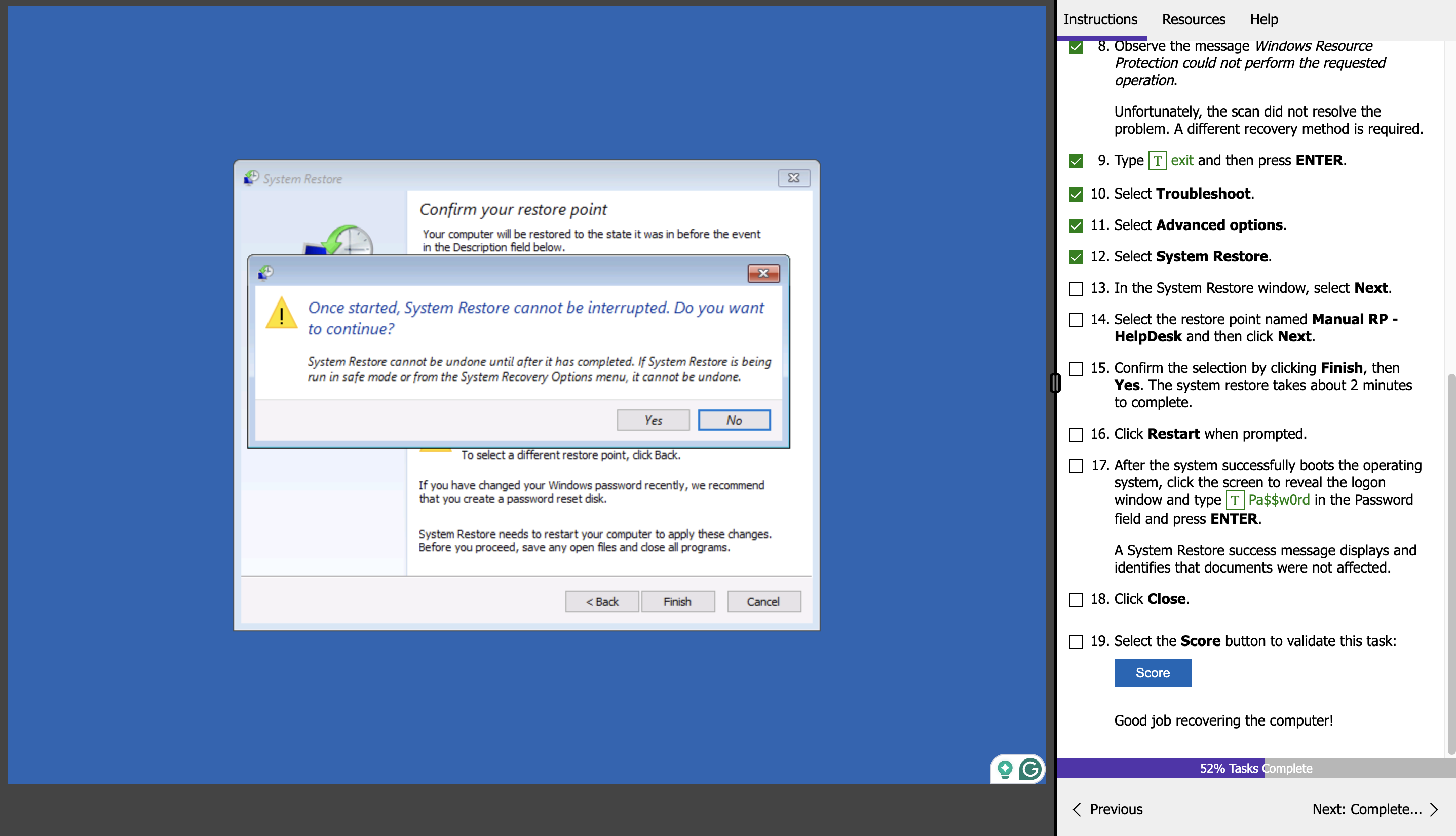The width and height of the screenshot is (1456, 836).
Task: Click Yes to continue System Restore
Action: coord(653,420)
